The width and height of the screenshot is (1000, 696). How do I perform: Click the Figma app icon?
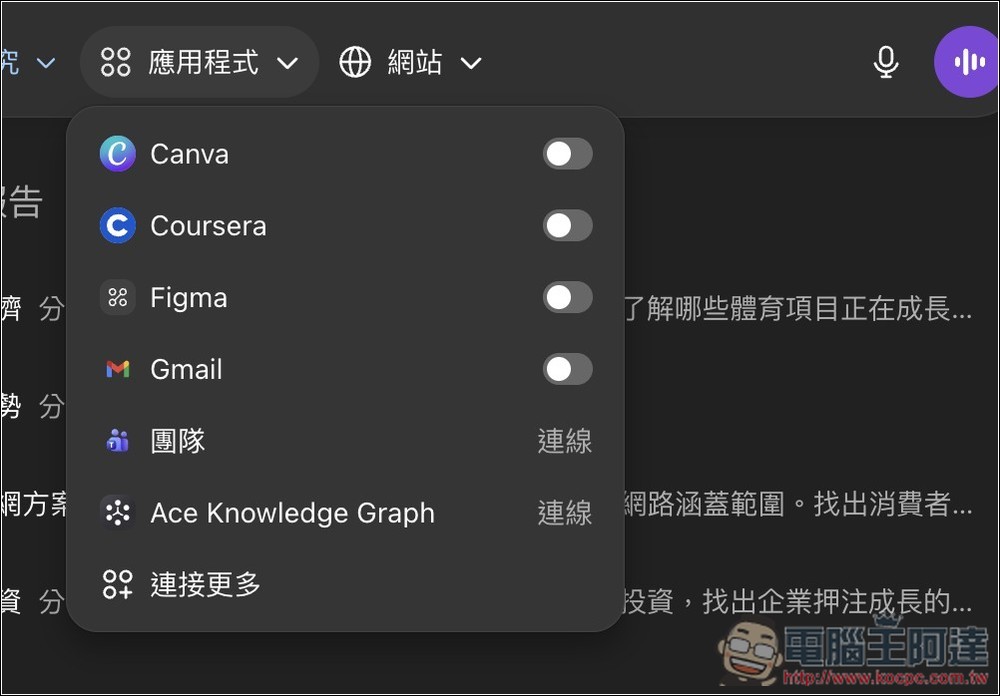pos(117,298)
